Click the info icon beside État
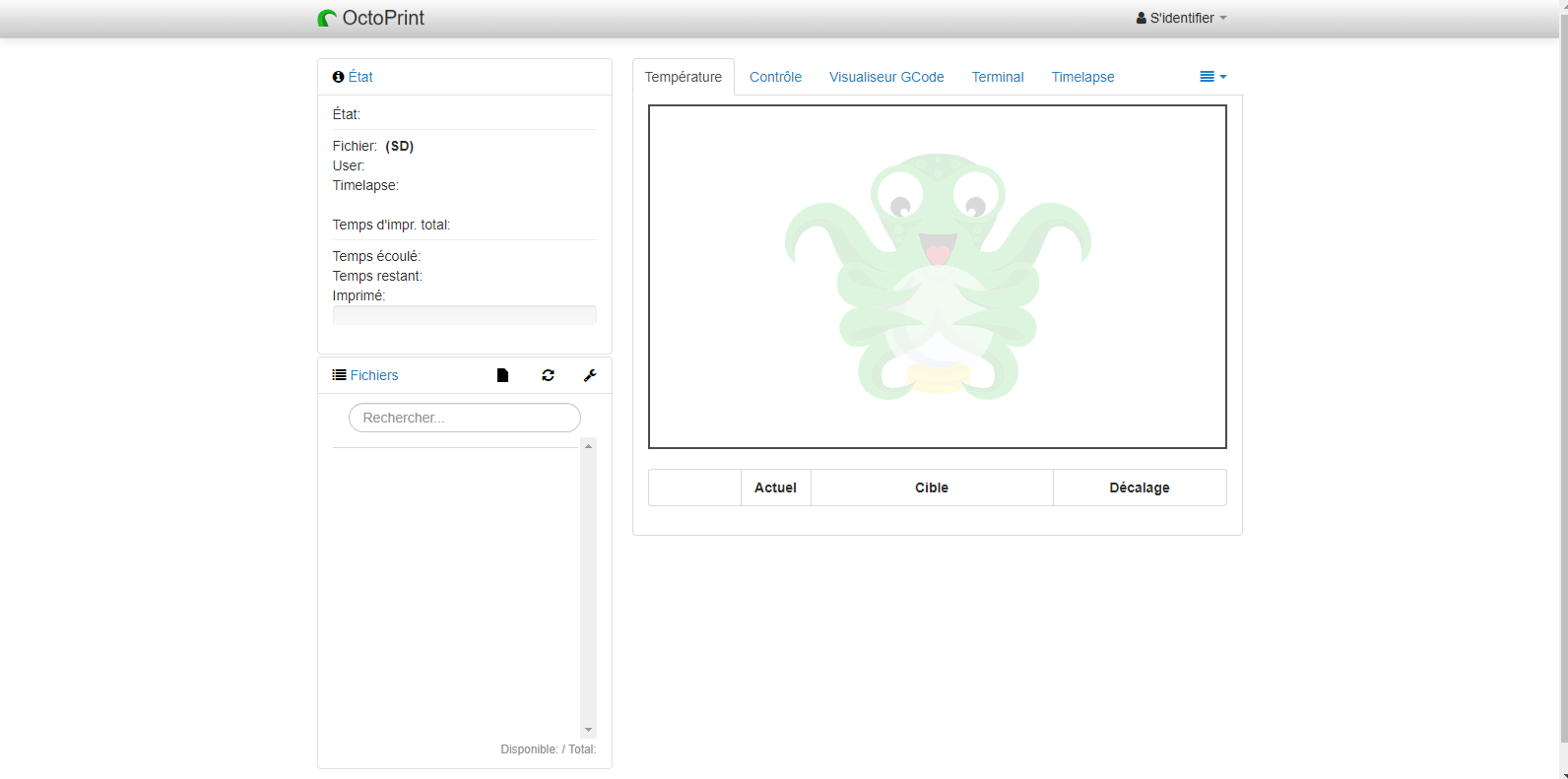 tap(338, 77)
